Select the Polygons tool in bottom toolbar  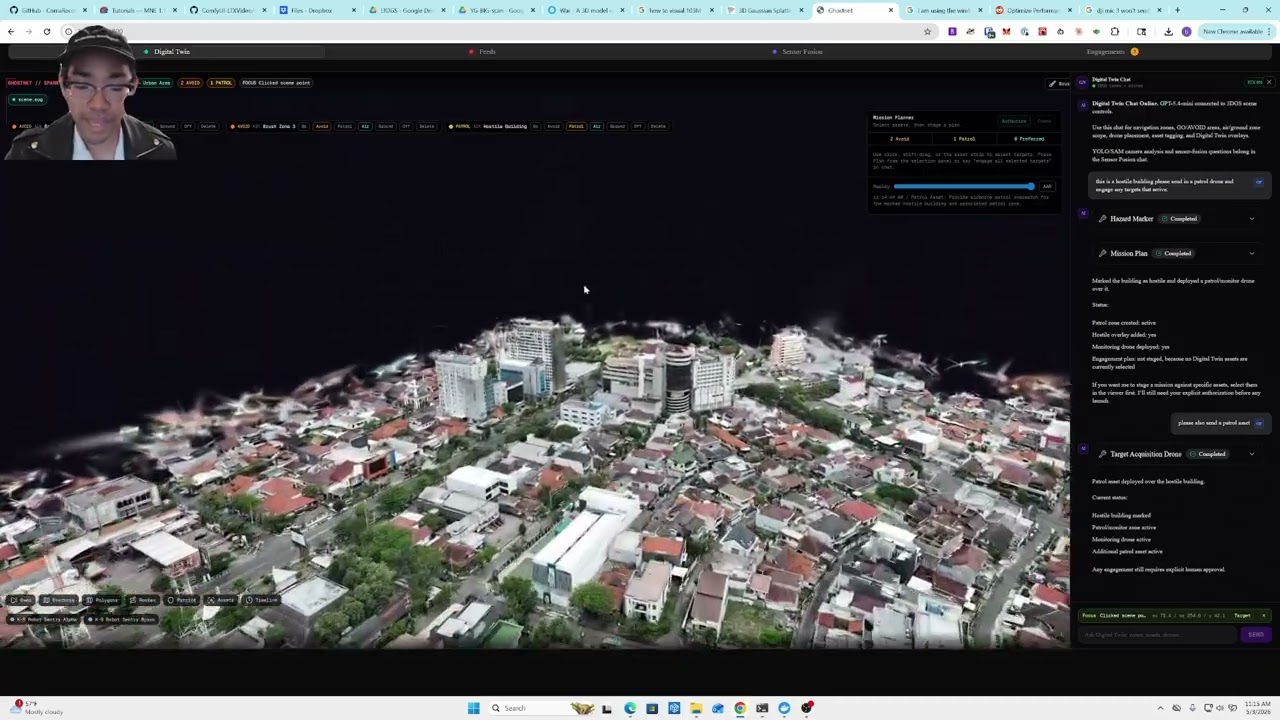(102, 600)
